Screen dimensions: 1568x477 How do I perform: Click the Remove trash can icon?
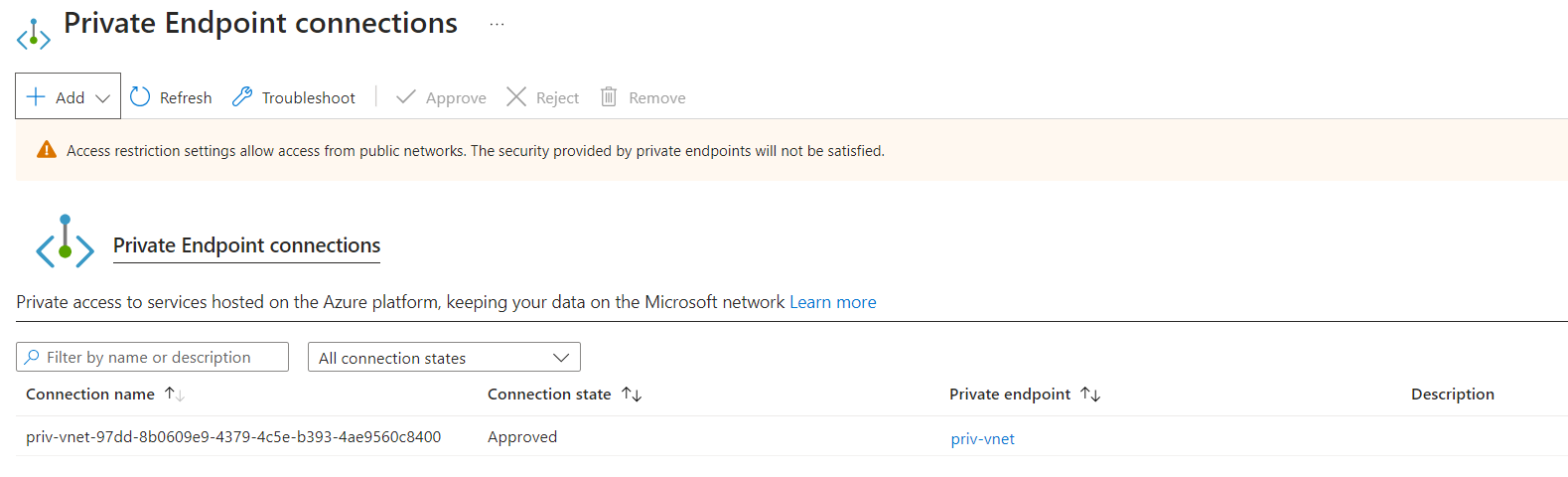click(609, 96)
